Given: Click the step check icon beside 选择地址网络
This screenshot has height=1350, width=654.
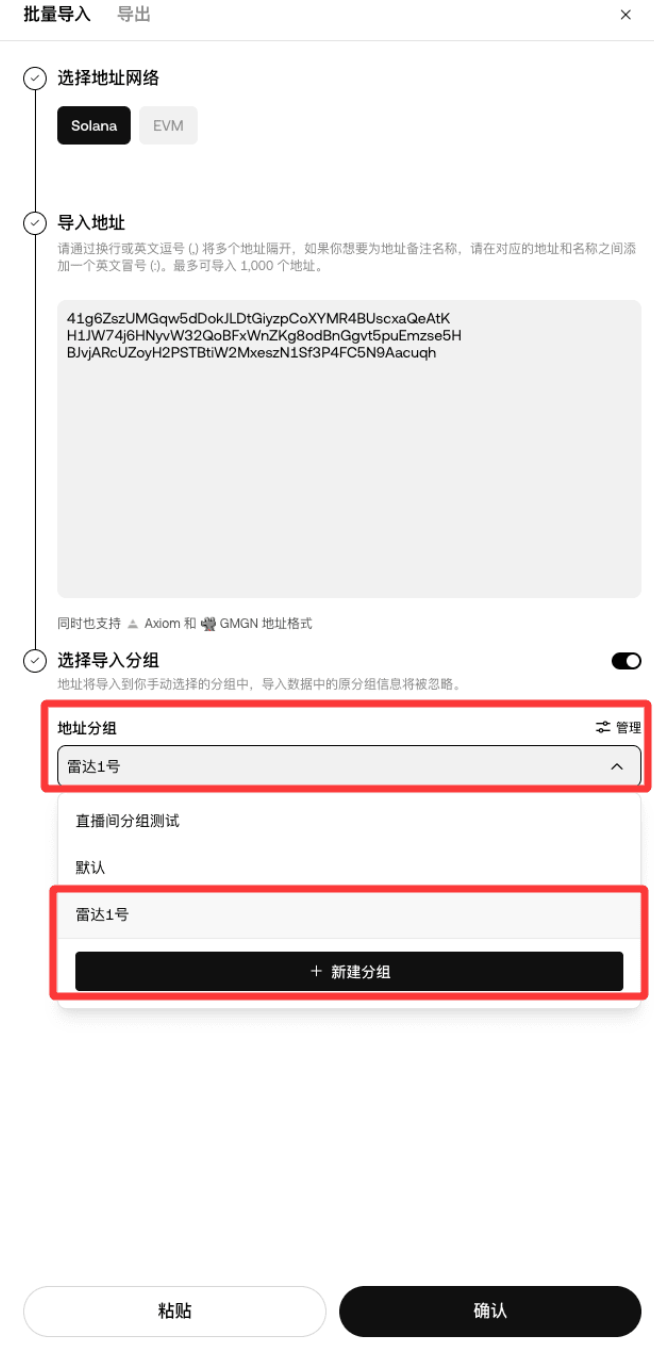Looking at the screenshot, I should click(x=35, y=78).
